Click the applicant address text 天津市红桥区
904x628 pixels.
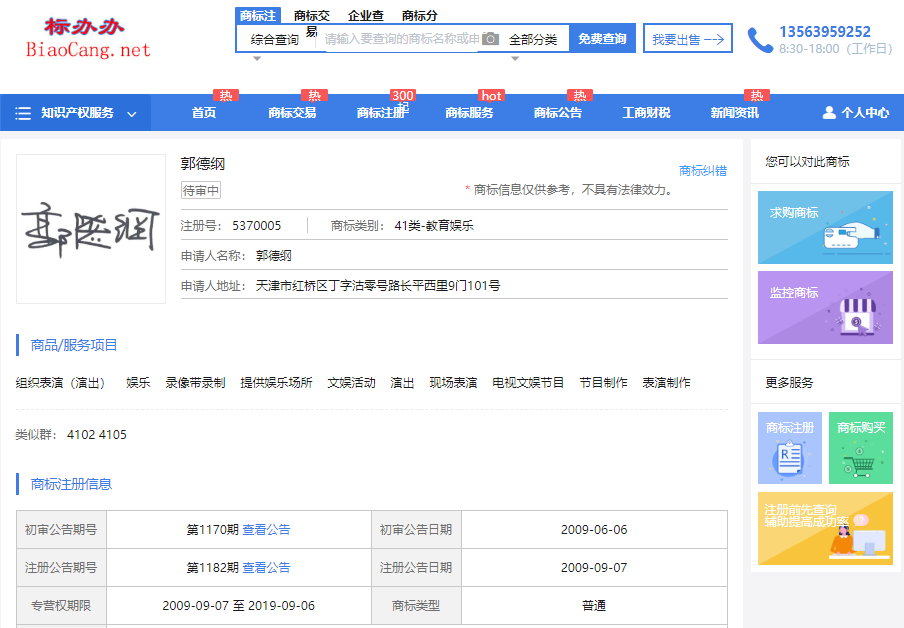tap(378, 285)
